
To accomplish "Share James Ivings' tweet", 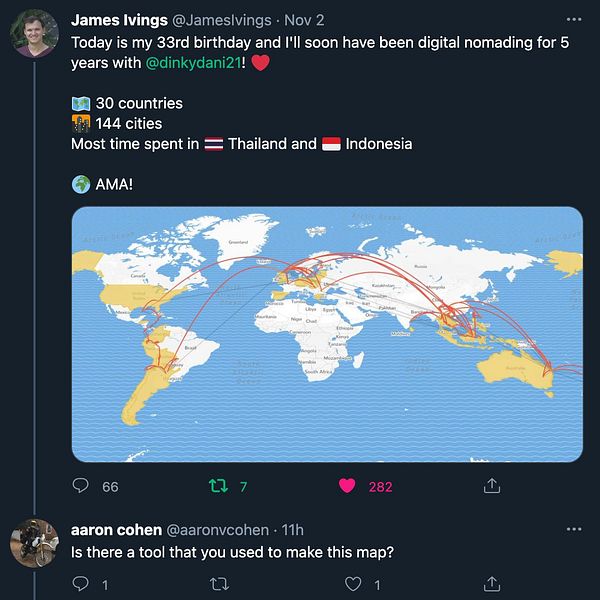I will click(x=491, y=486).
